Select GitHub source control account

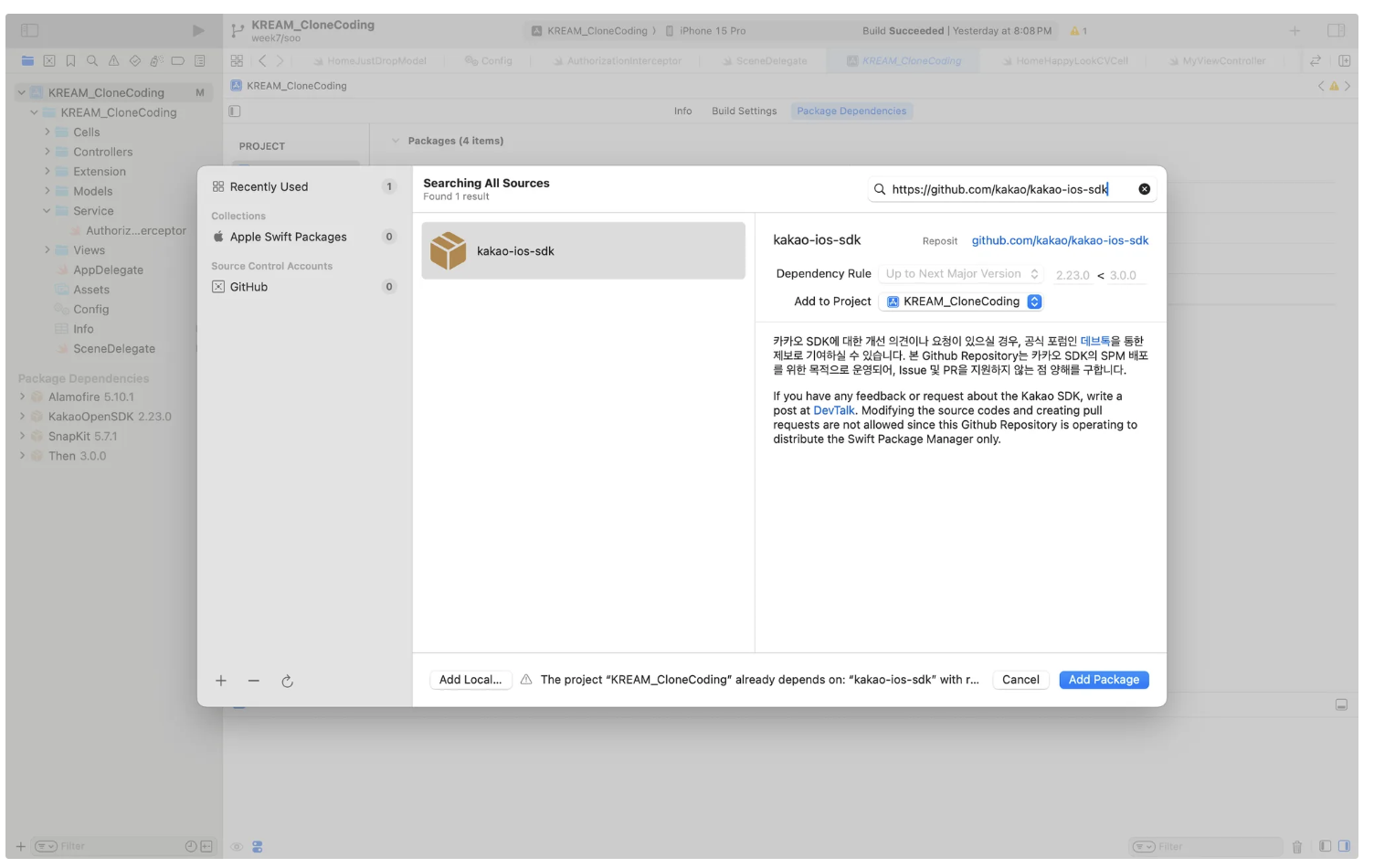(303, 287)
